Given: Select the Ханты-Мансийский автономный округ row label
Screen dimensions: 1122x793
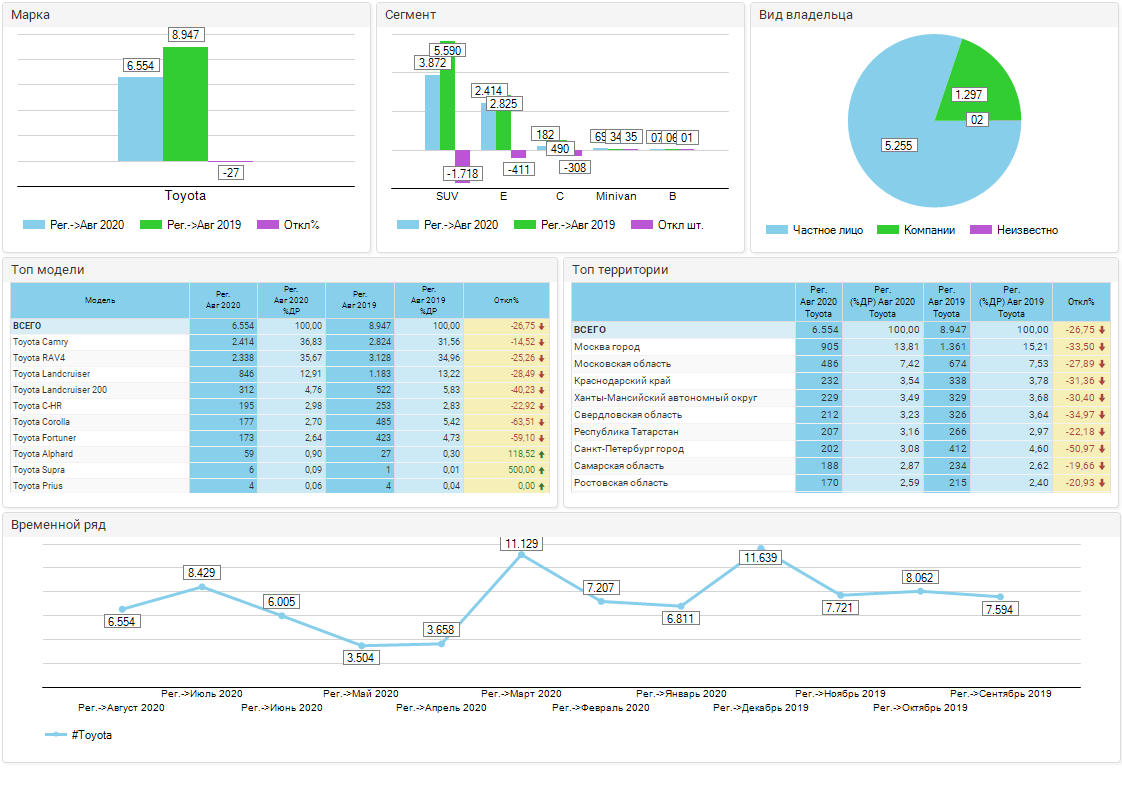Looking at the screenshot, I should point(665,398).
